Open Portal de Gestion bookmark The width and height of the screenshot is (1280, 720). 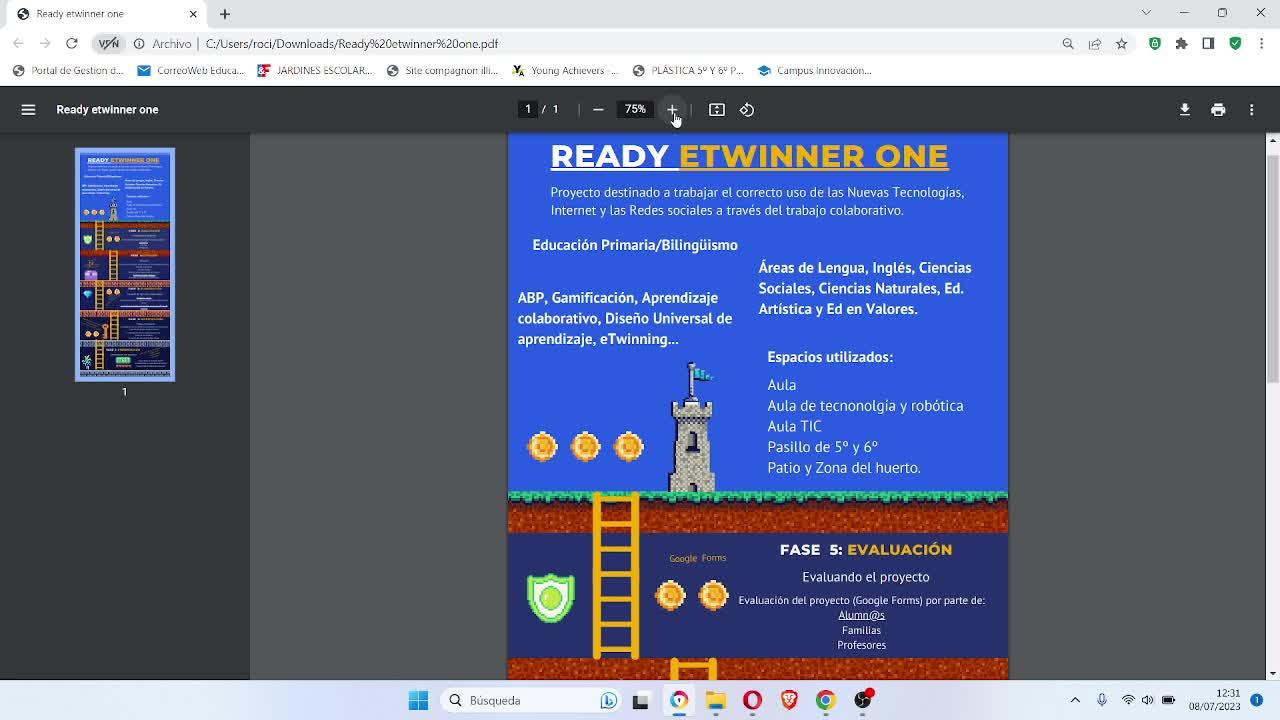pos(68,71)
